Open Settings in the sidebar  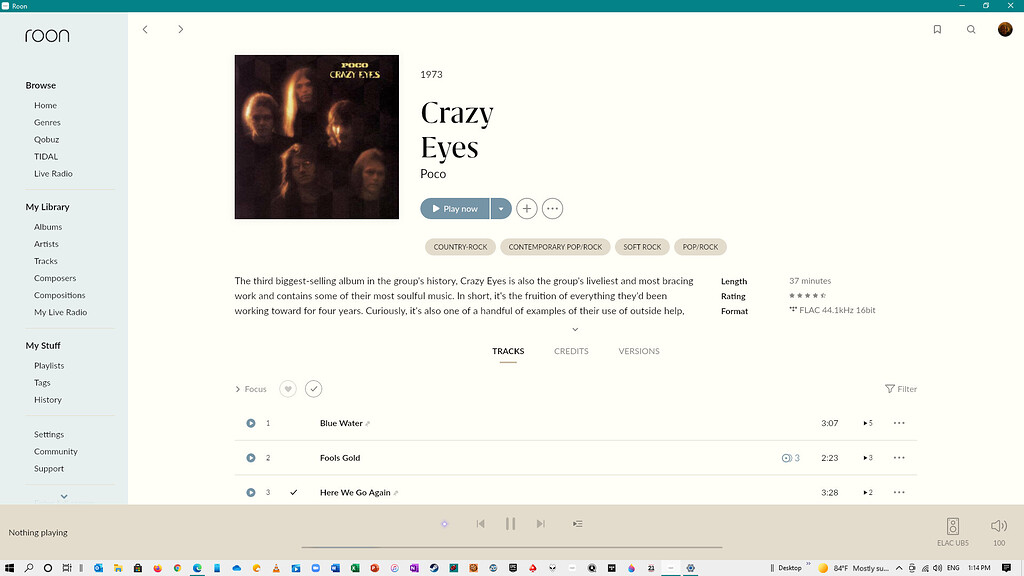click(49, 434)
